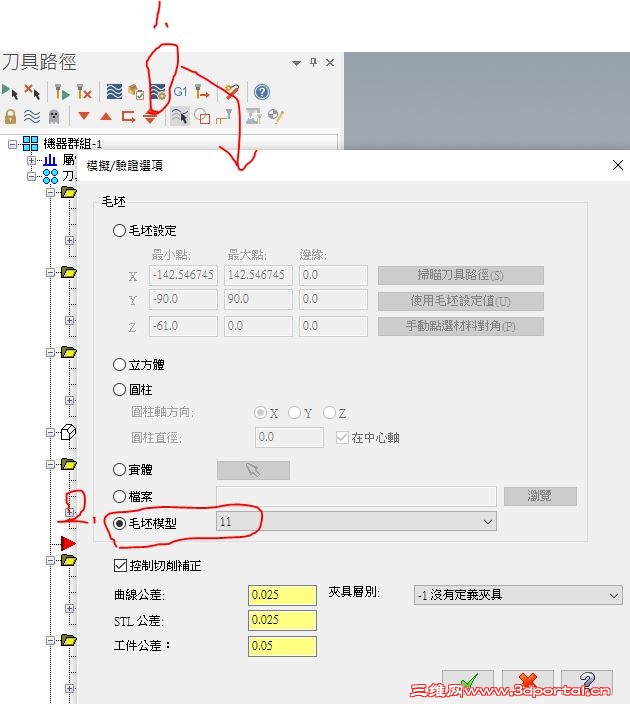Click the white cube icon in the tree
630x704 pixels.
[68, 432]
